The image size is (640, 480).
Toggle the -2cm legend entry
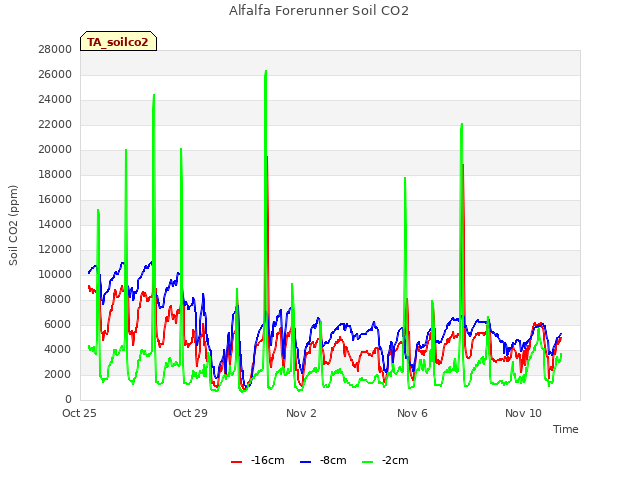(x=385, y=460)
